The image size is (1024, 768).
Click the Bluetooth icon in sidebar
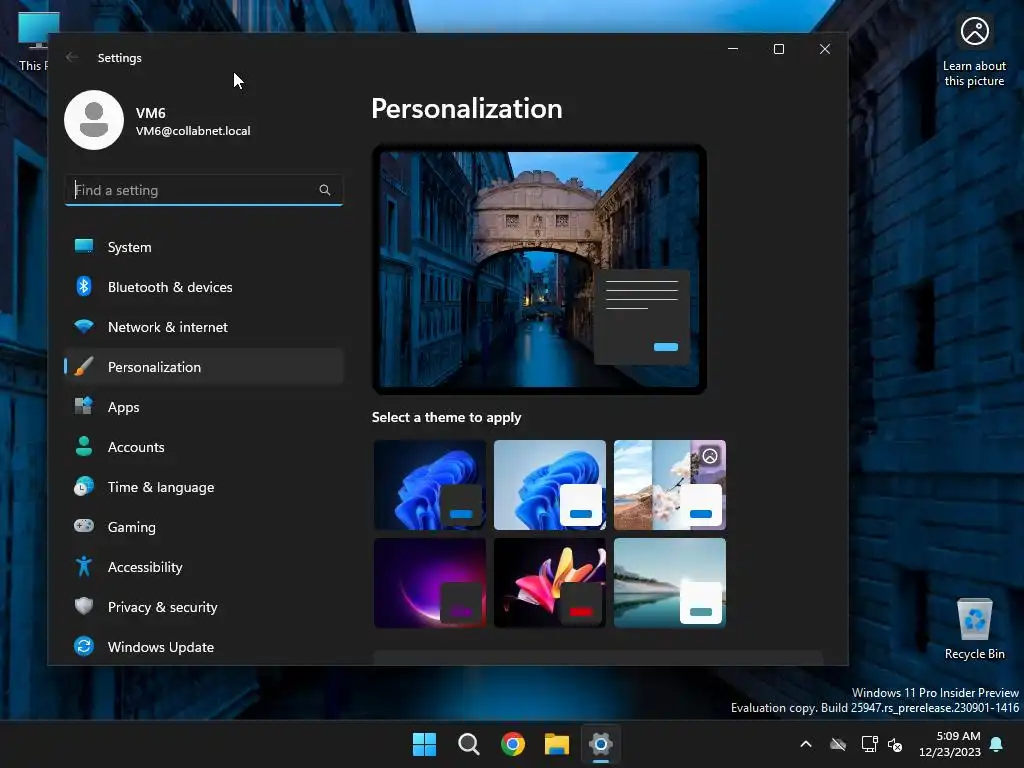[84, 286]
